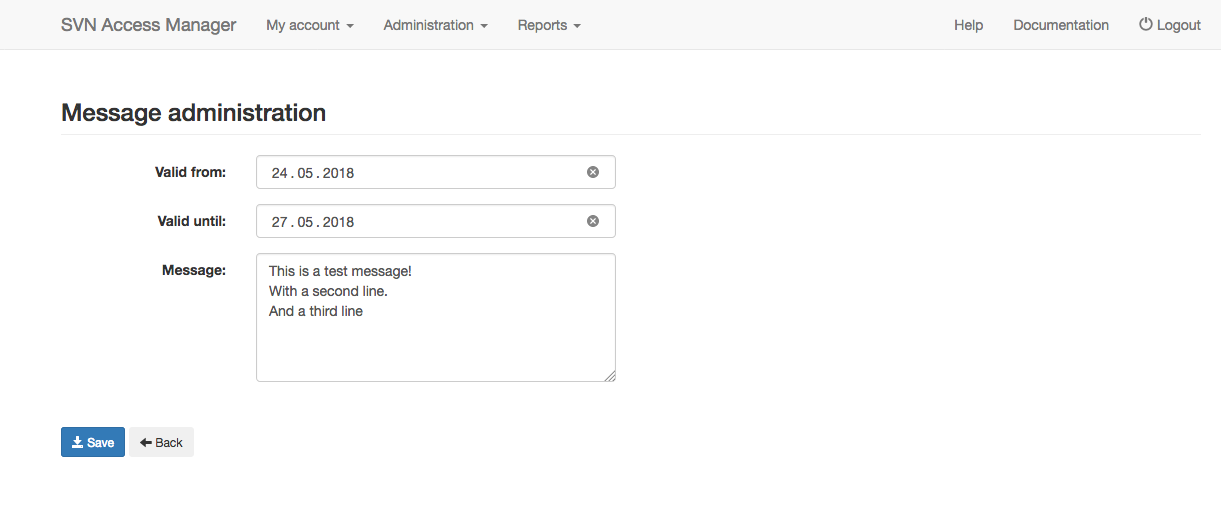Open the My account dropdown menu
Image resolution: width=1221 pixels, height=522 pixels.
(310, 25)
